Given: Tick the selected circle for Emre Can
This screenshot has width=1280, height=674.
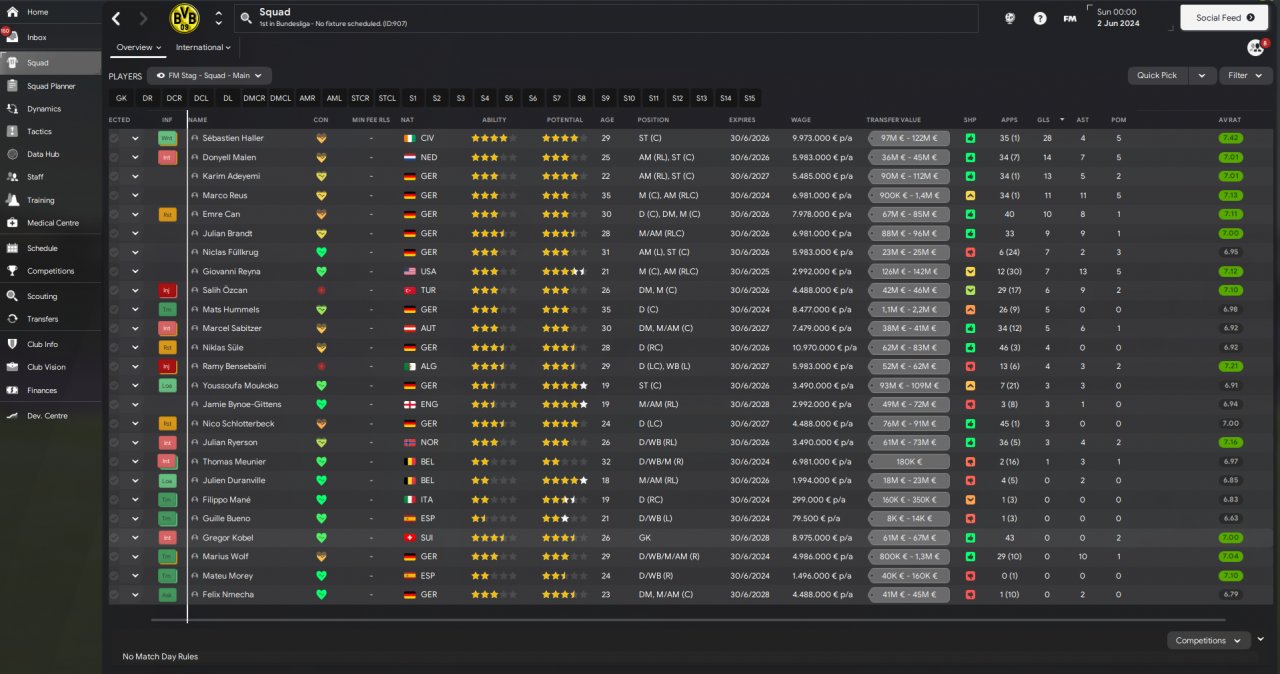Looking at the screenshot, I should click(114, 214).
